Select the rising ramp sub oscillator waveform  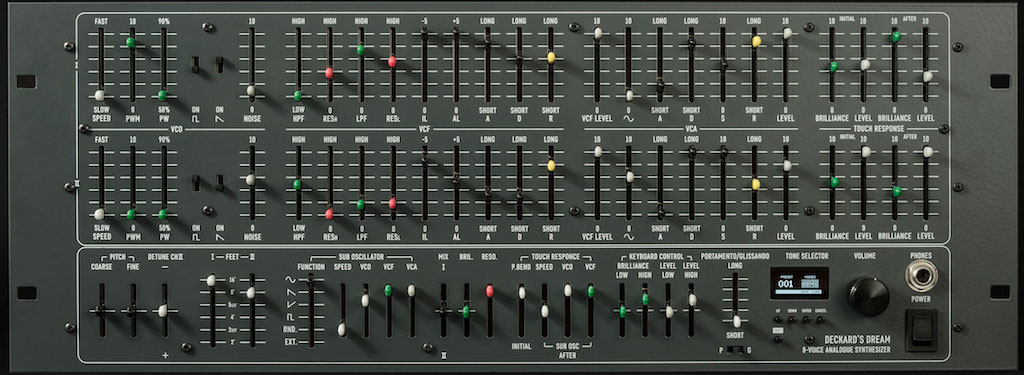pyautogui.click(x=291, y=304)
